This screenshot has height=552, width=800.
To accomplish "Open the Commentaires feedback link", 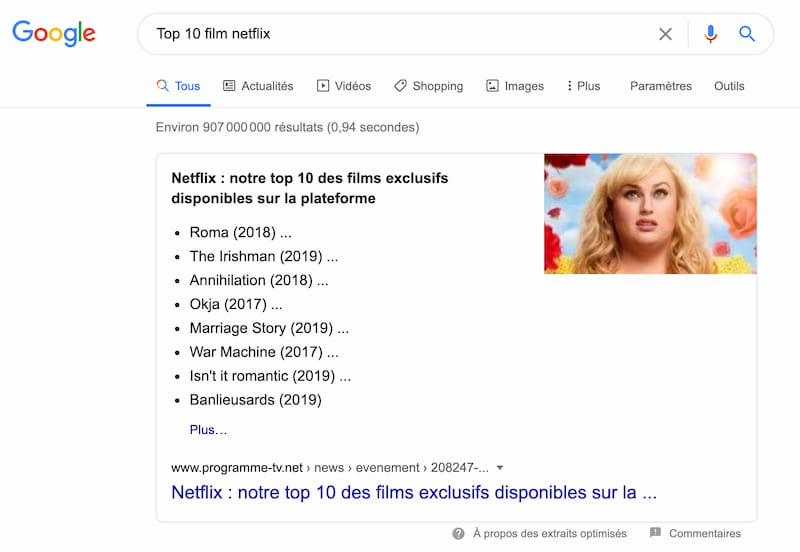I will [x=705, y=534].
